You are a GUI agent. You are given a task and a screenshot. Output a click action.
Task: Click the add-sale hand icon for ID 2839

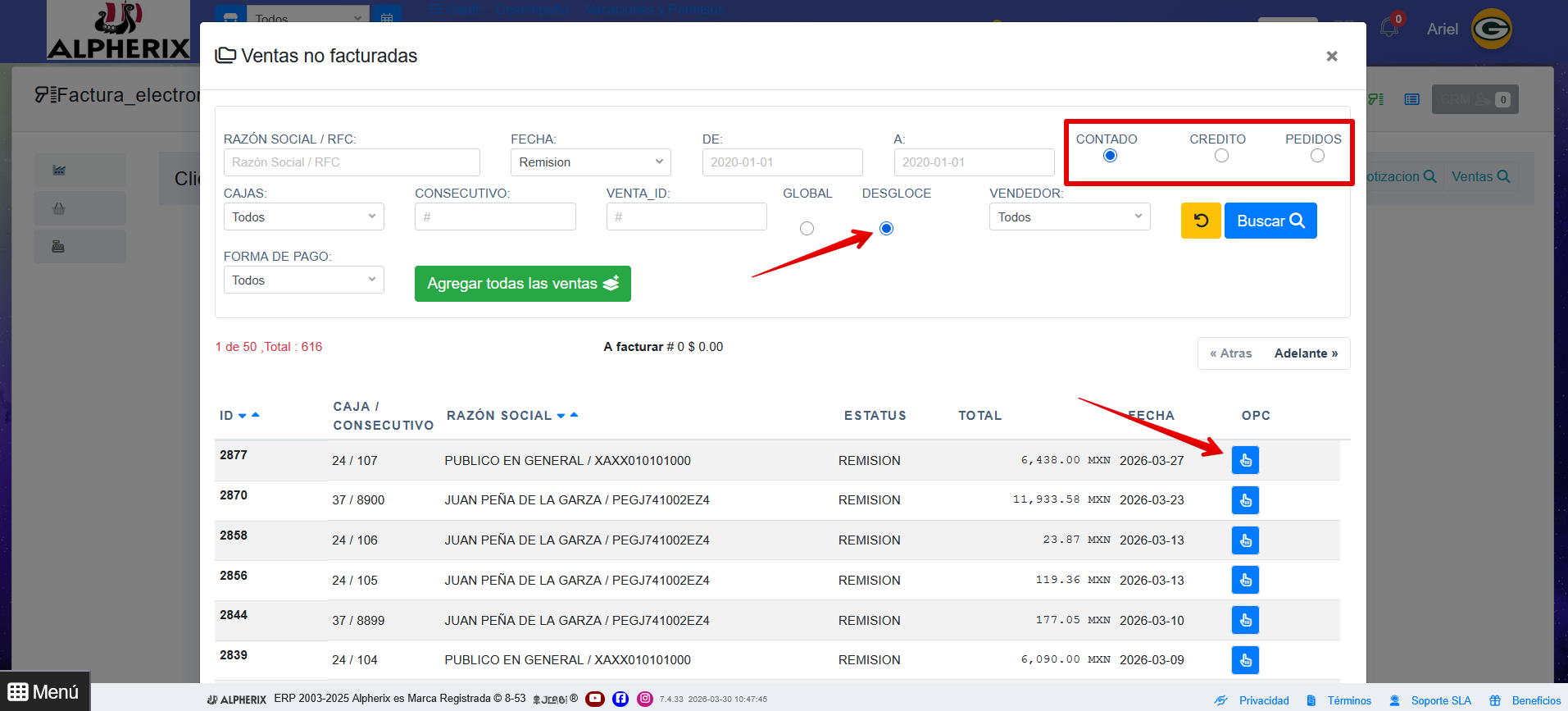tap(1245, 660)
